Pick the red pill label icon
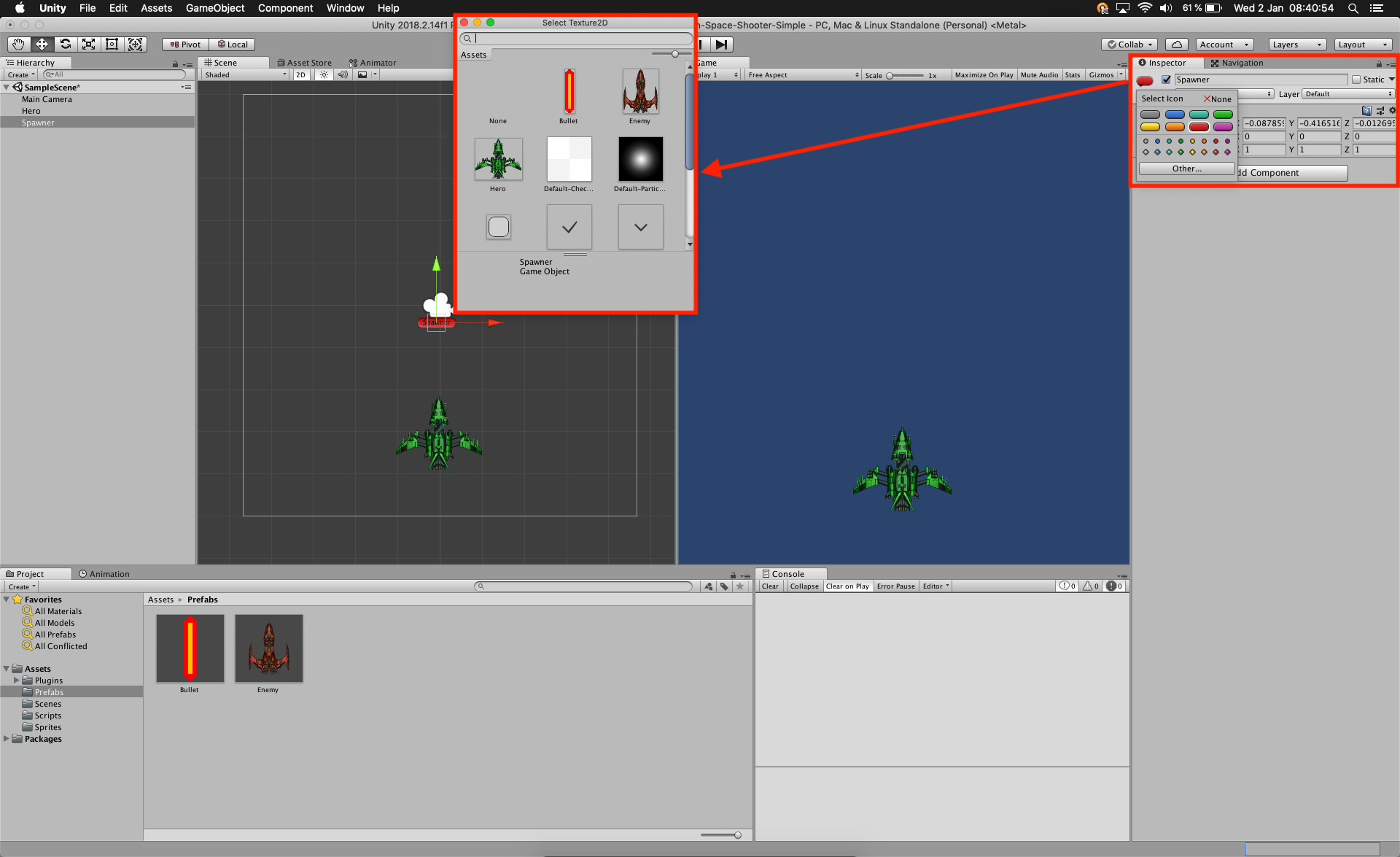 [x=1199, y=127]
